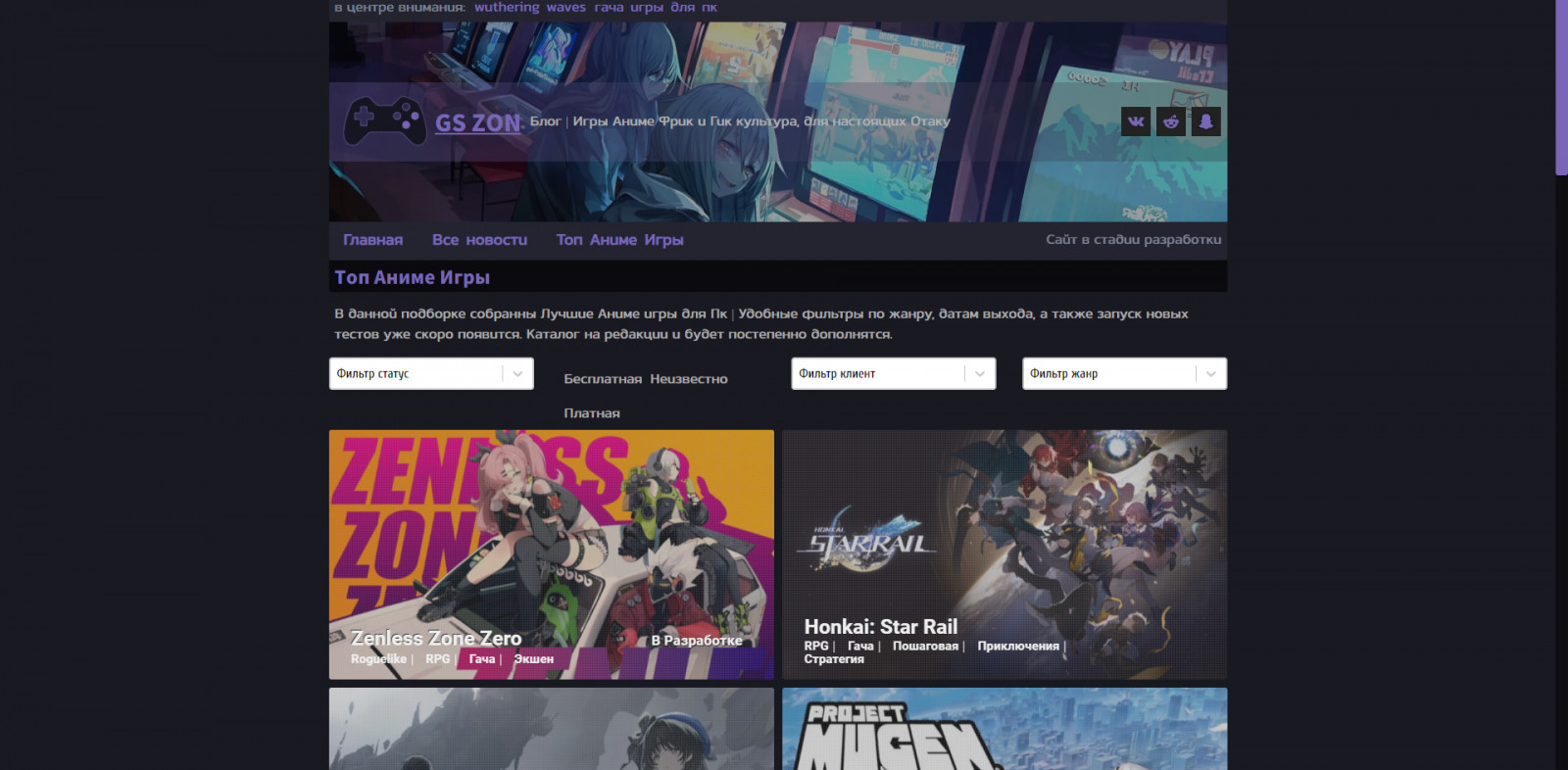Toggle the Платная filter option
The image size is (1568, 770).
[x=592, y=413]
